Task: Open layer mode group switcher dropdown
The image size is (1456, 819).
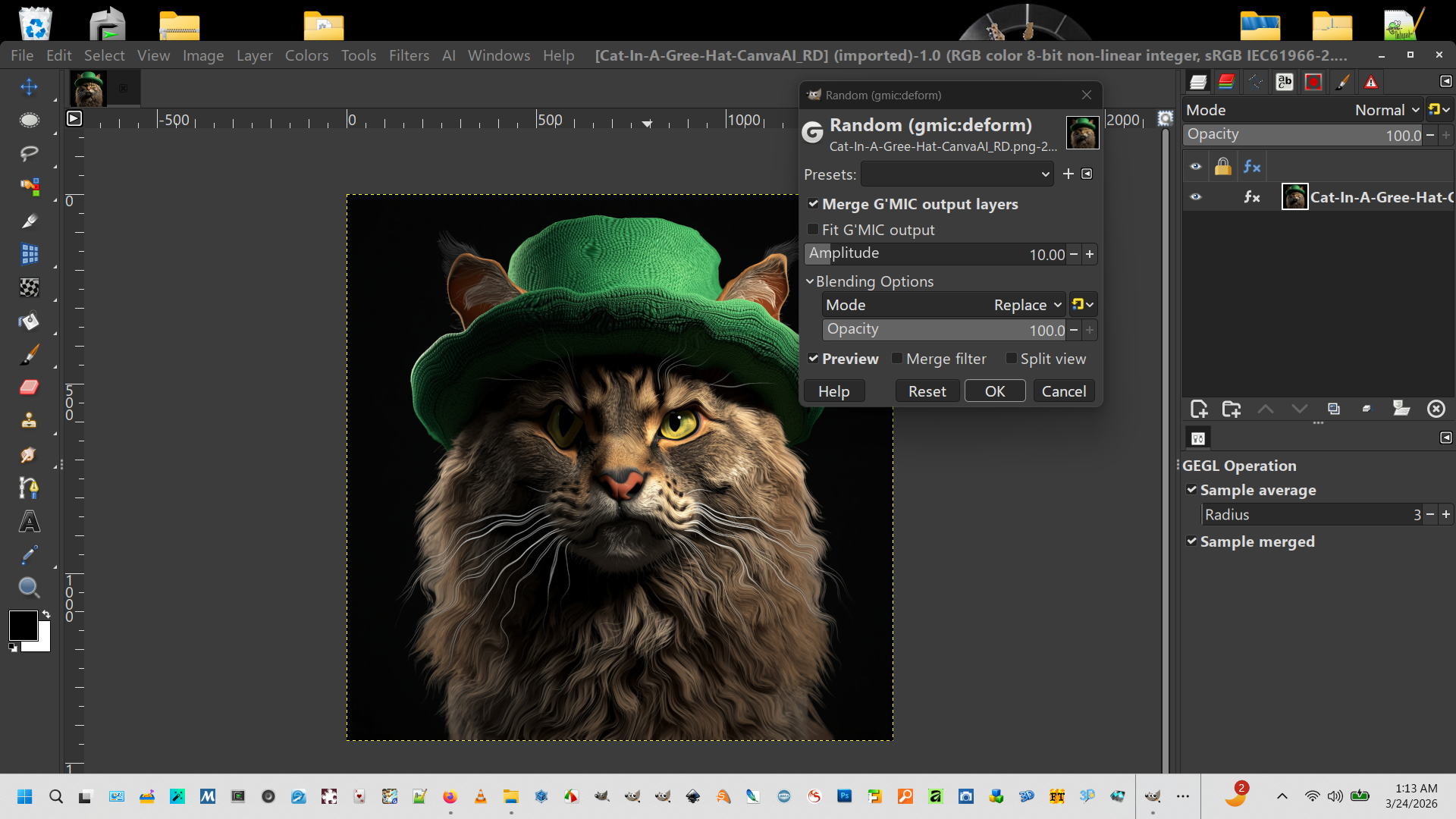Action: coord(1439,110)
